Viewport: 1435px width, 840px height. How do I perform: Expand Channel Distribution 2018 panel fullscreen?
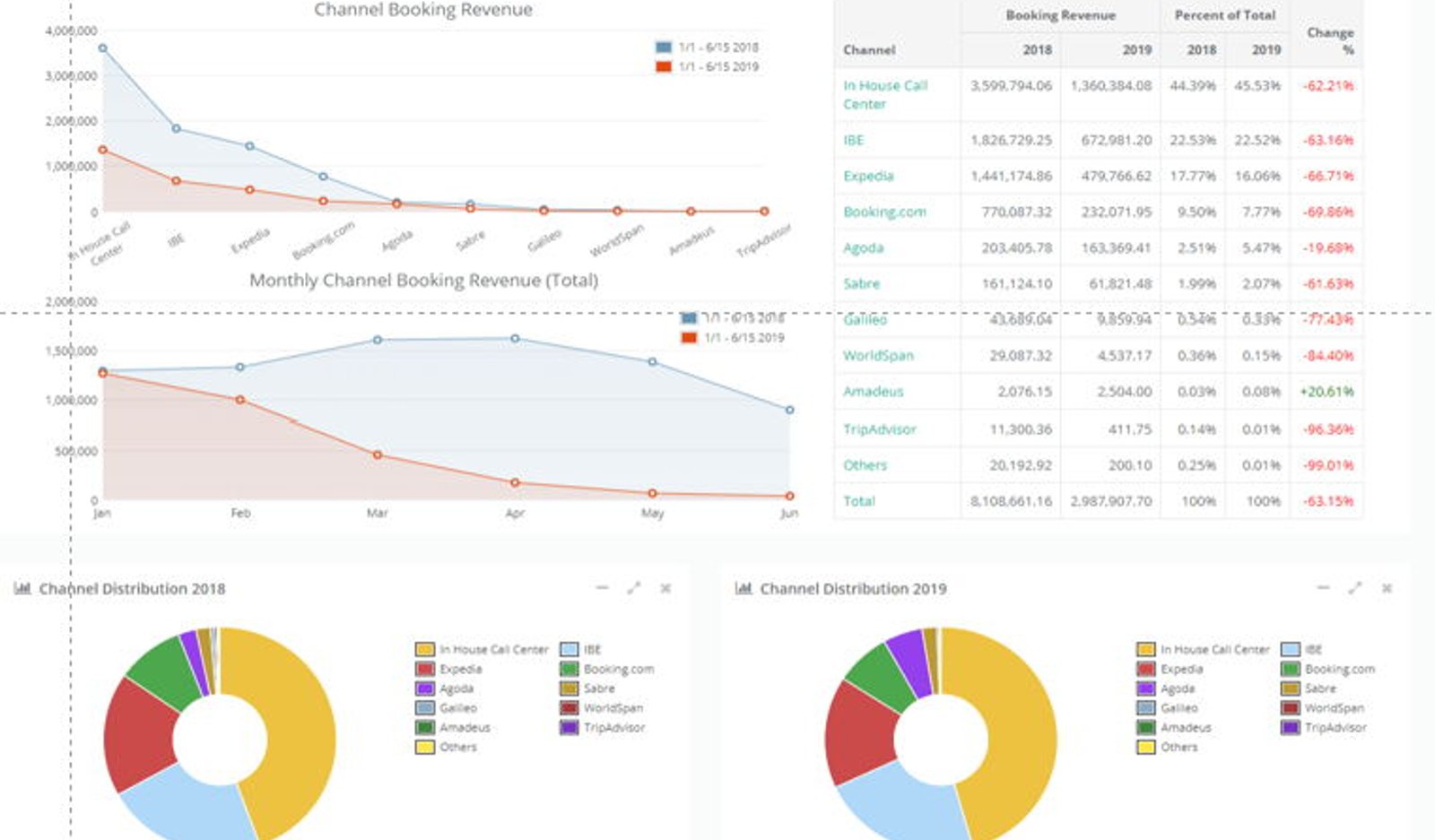634,588
